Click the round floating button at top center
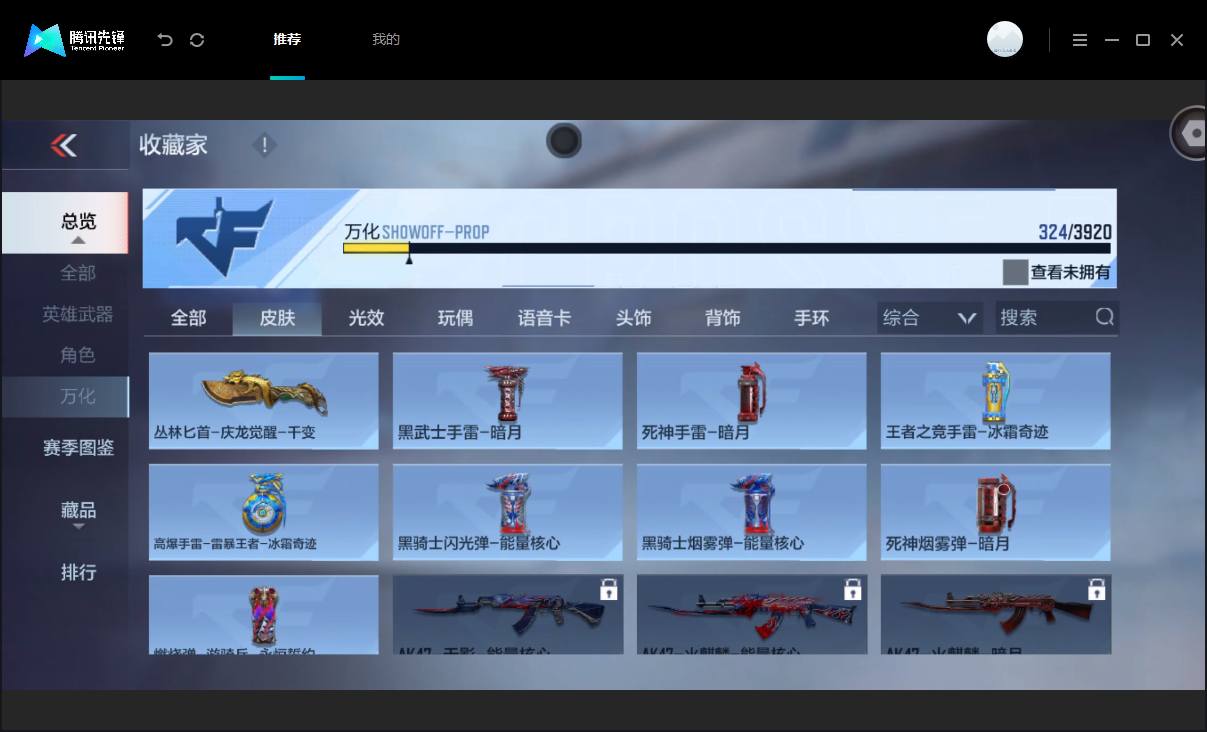Image resolution: width=1207 pixels, height=732 pixels. 564,141
